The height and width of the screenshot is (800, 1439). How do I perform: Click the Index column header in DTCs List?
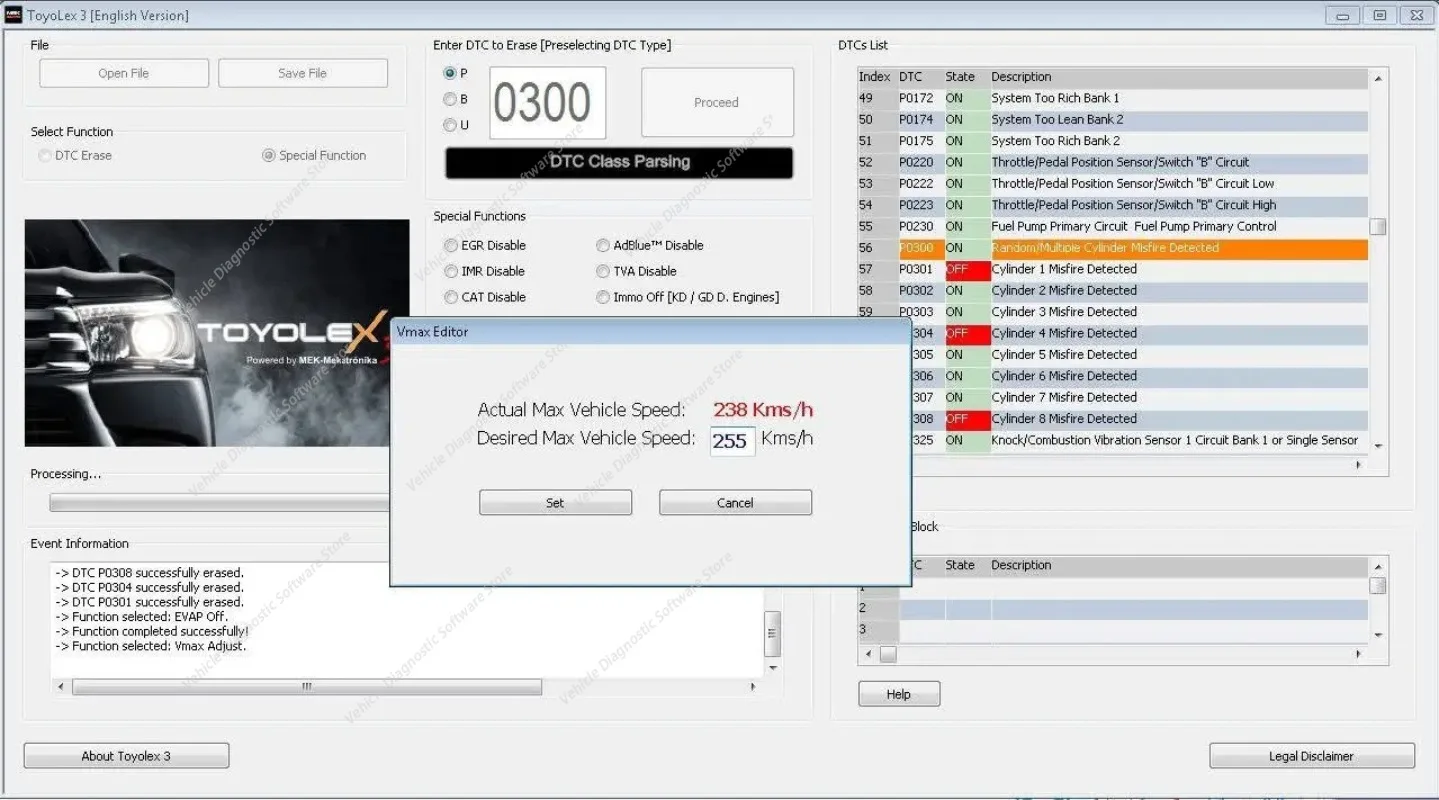coord(876,77)
